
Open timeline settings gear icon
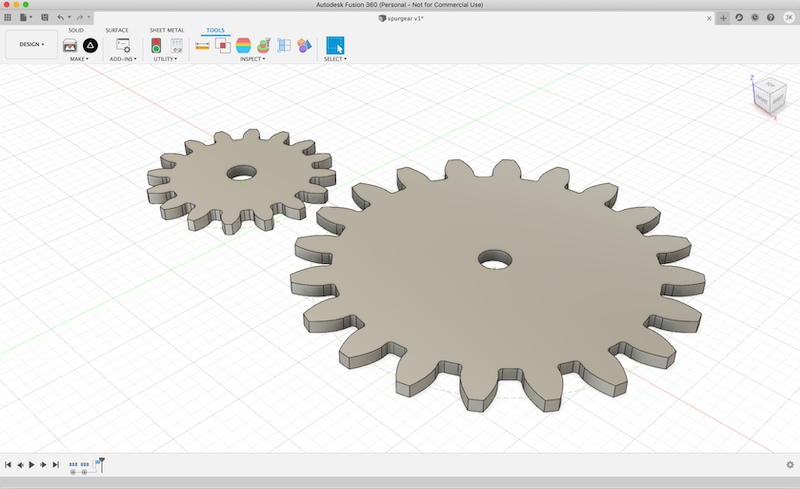[790, 464]
